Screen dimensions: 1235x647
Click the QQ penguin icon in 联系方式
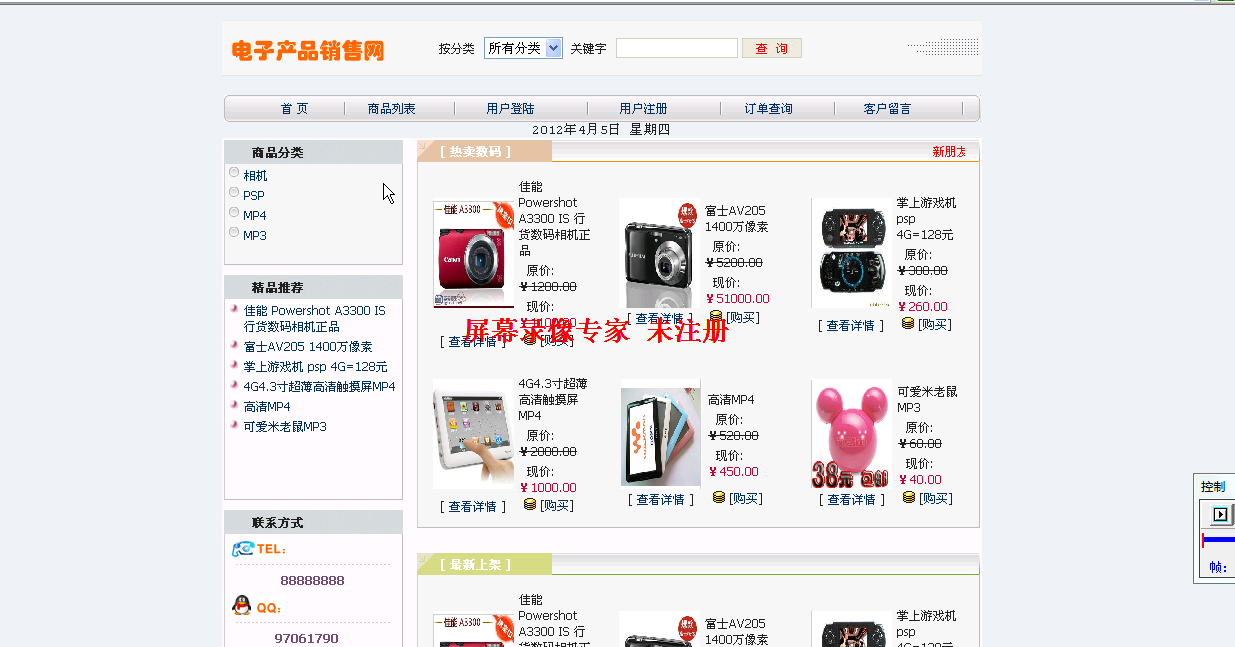click(x=241, y=606)
